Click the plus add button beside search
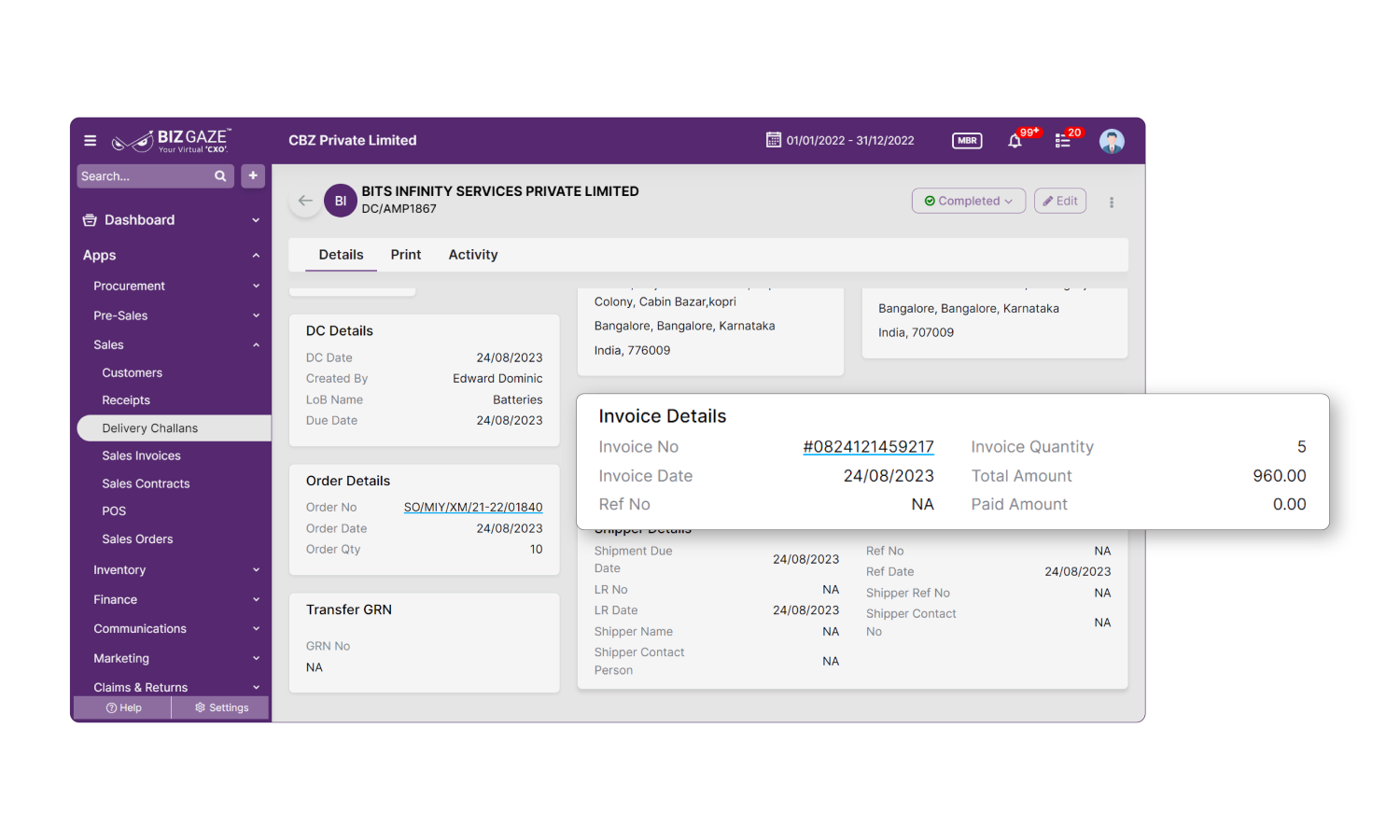Viewport: 1400px width, 840px height. pos(253,176)
